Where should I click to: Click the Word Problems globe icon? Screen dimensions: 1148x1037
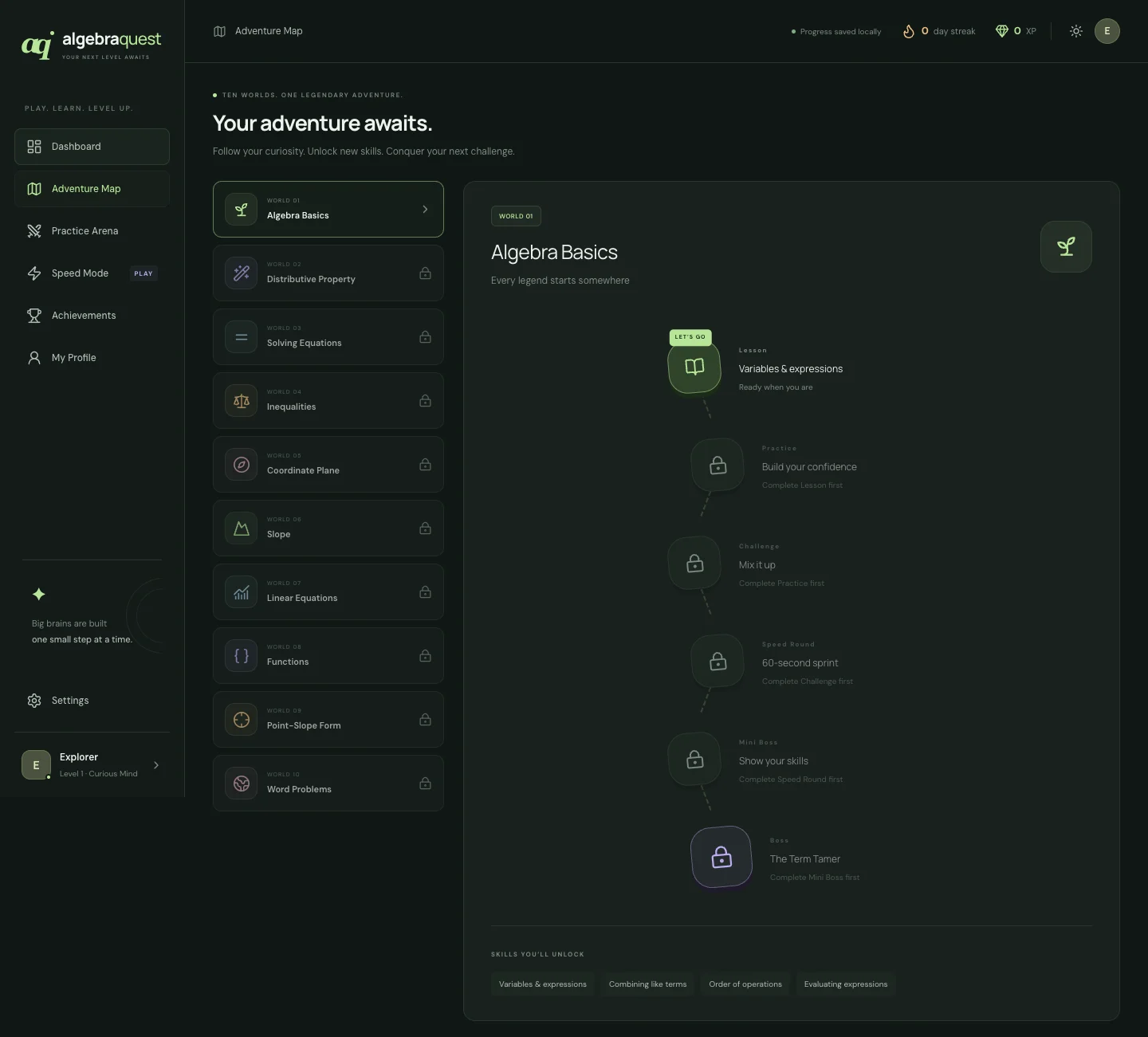tap(242, 784)
